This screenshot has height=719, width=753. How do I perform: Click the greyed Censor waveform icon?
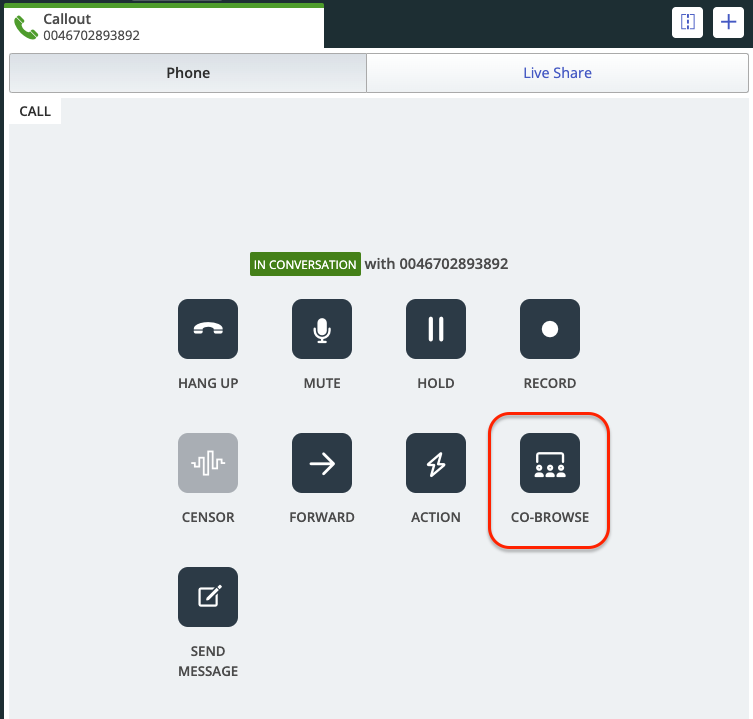[x=208, y=463]
